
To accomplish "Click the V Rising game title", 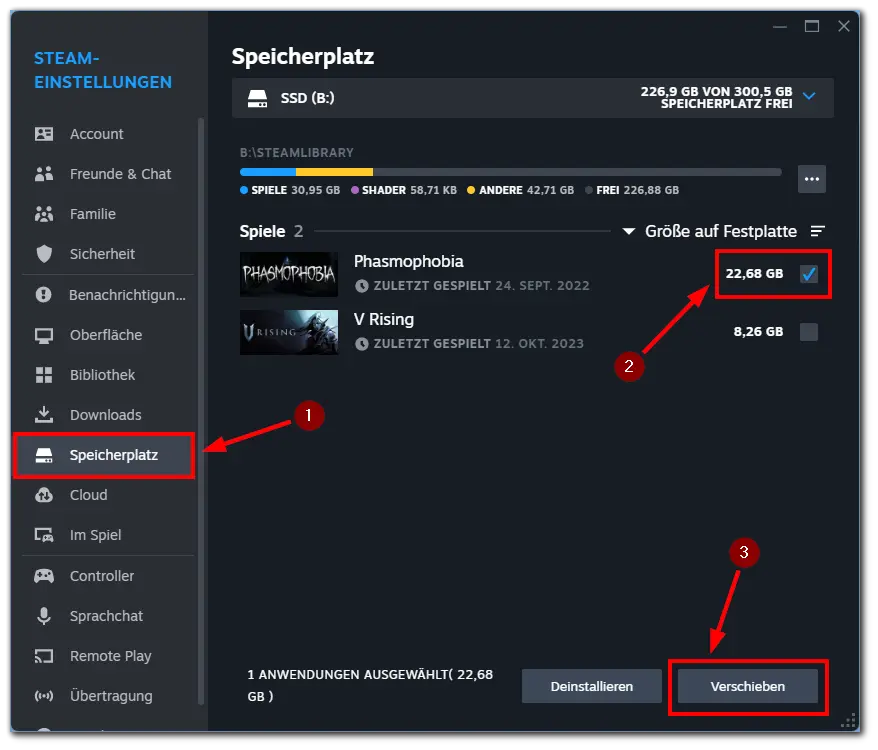I will [384, 319].
